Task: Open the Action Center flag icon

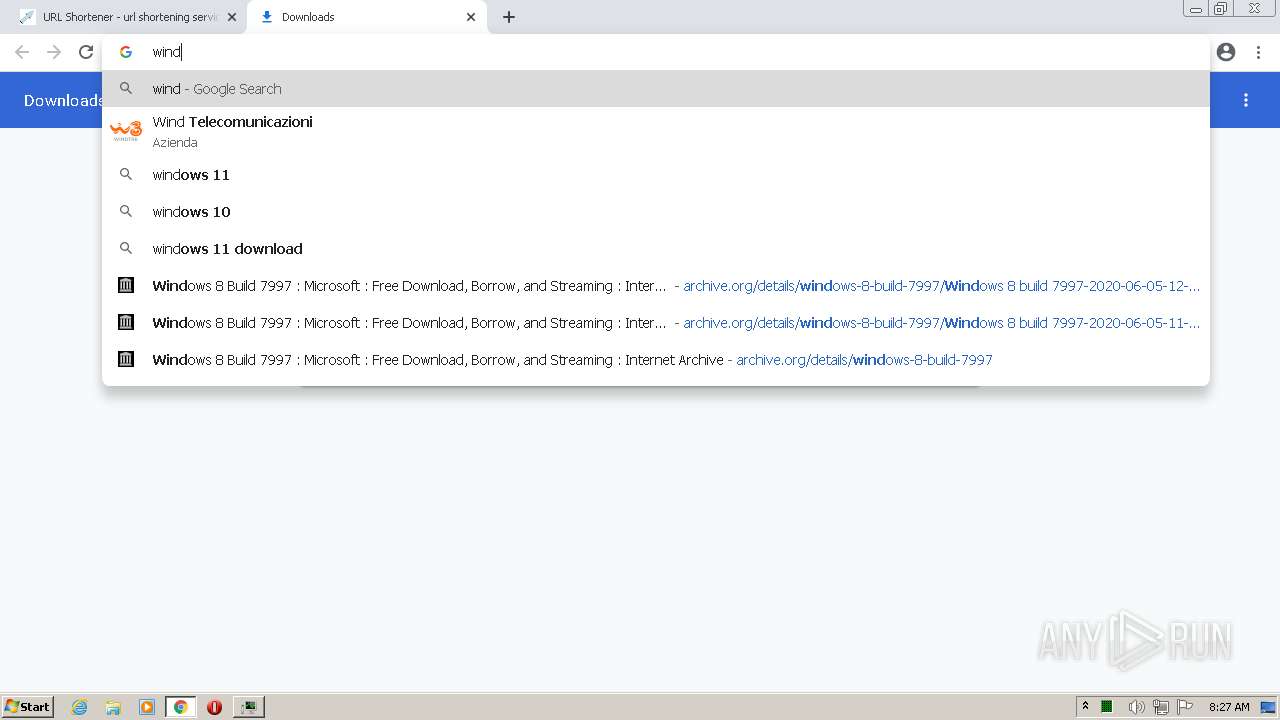Action: (x=1185, y=707)
